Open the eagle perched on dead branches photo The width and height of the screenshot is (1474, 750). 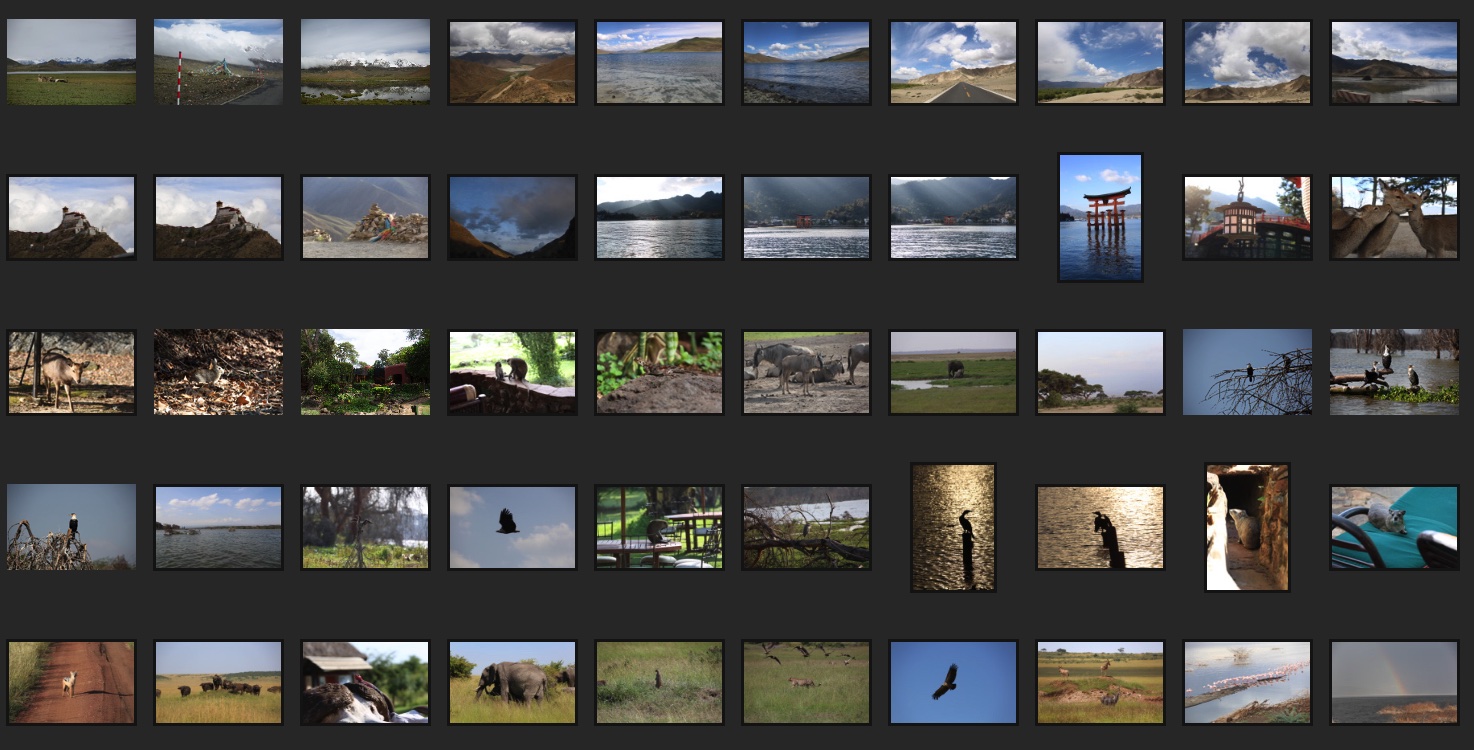(71, 527)
